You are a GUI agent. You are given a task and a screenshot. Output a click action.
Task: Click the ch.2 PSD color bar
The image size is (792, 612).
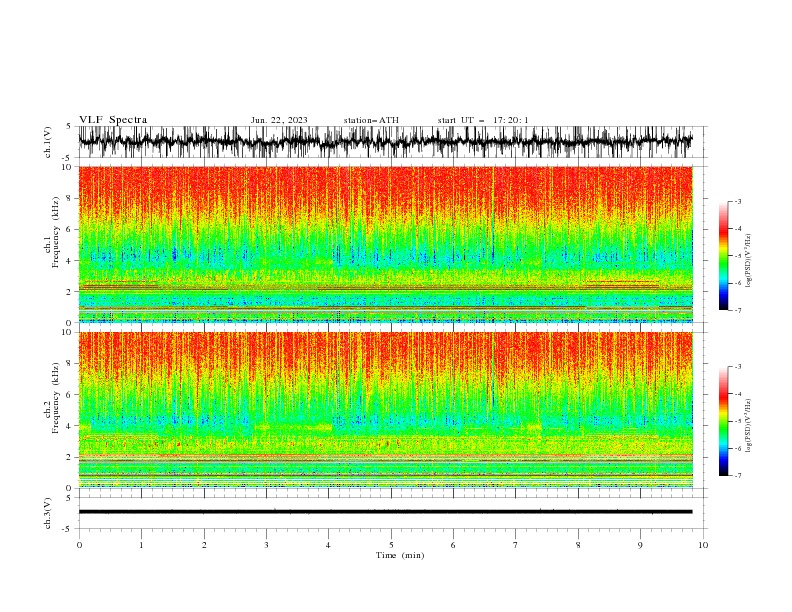pos(723,421)
